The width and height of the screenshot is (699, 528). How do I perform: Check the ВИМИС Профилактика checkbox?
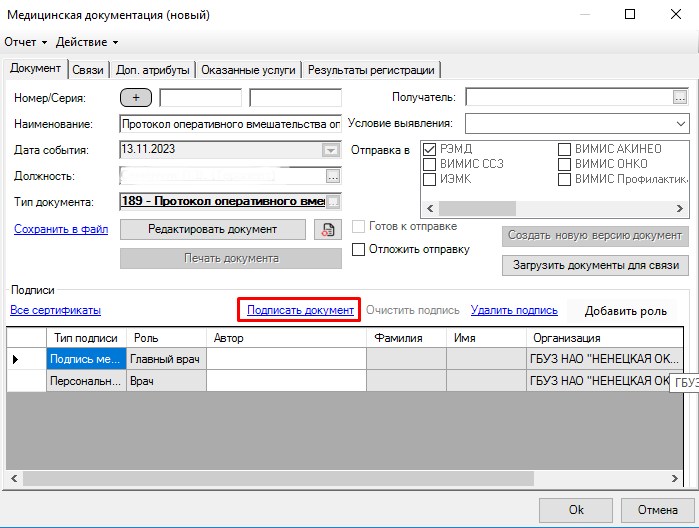[564, 179]
